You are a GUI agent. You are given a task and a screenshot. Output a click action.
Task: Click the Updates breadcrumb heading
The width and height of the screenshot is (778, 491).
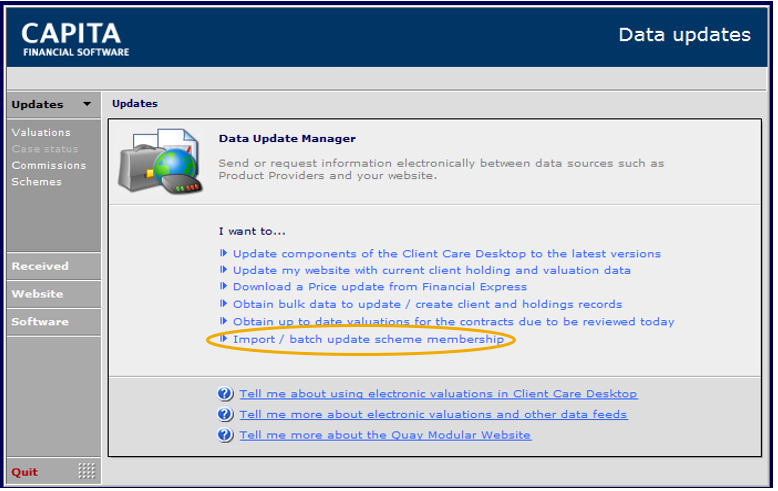click(135, 104)
